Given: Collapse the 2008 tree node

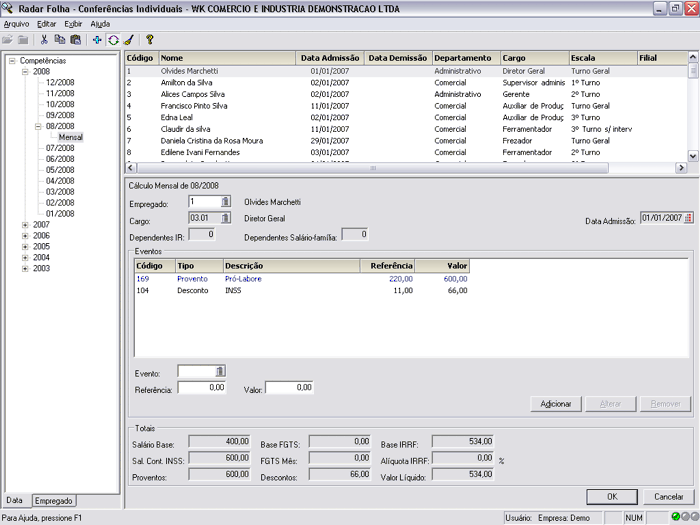Looking at the screenshot, I should [x=24, y=72].
